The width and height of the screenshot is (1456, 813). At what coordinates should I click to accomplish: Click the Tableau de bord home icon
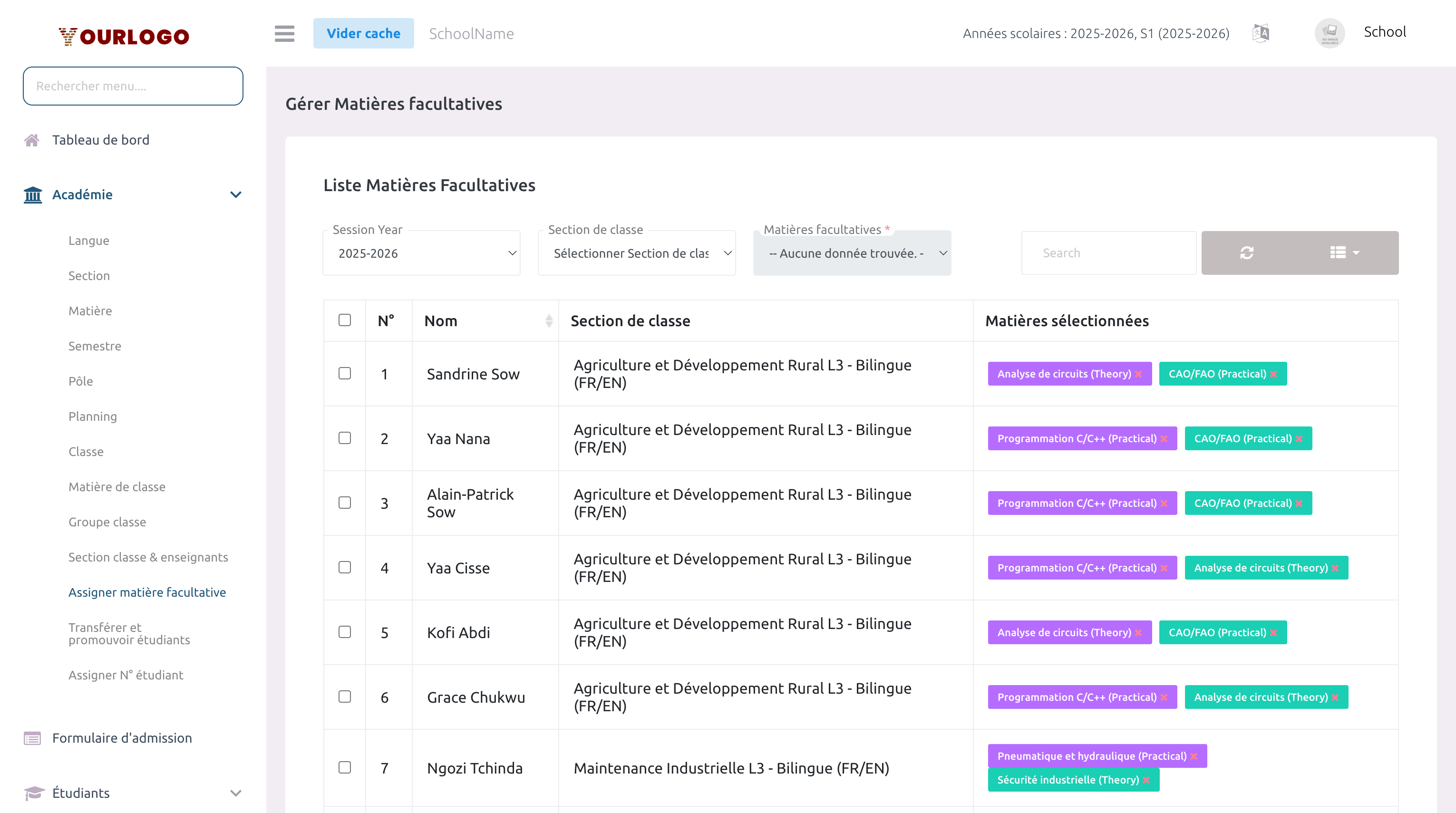32,140
